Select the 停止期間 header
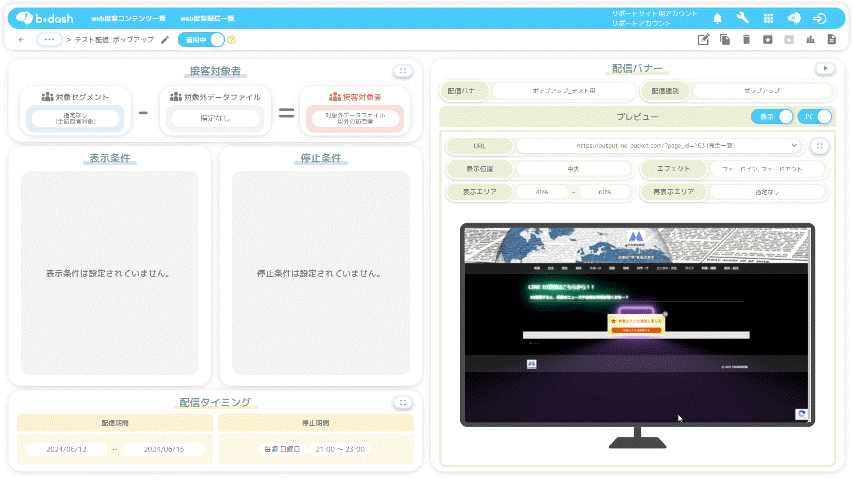 [316, 423]
